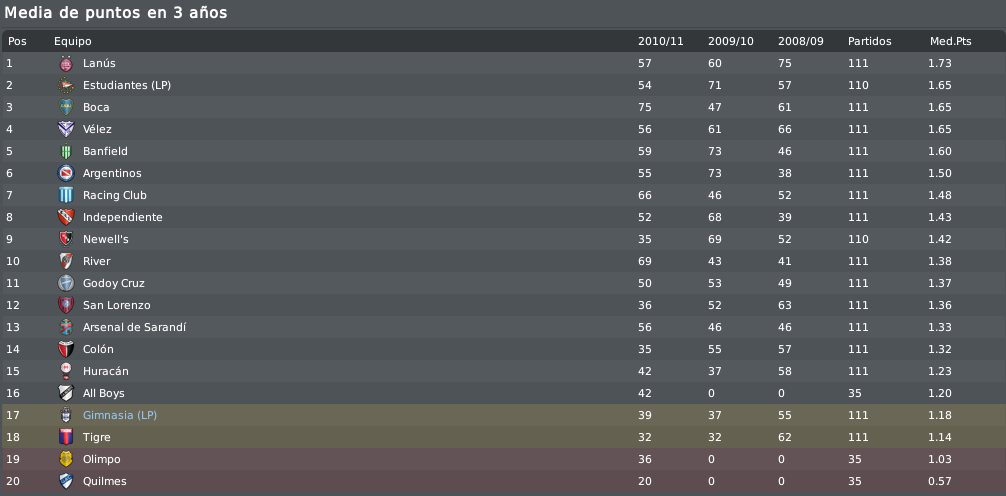1006x496 pixels.
Task: Open the Estudiantes (LP) team name
Action: 127,85
